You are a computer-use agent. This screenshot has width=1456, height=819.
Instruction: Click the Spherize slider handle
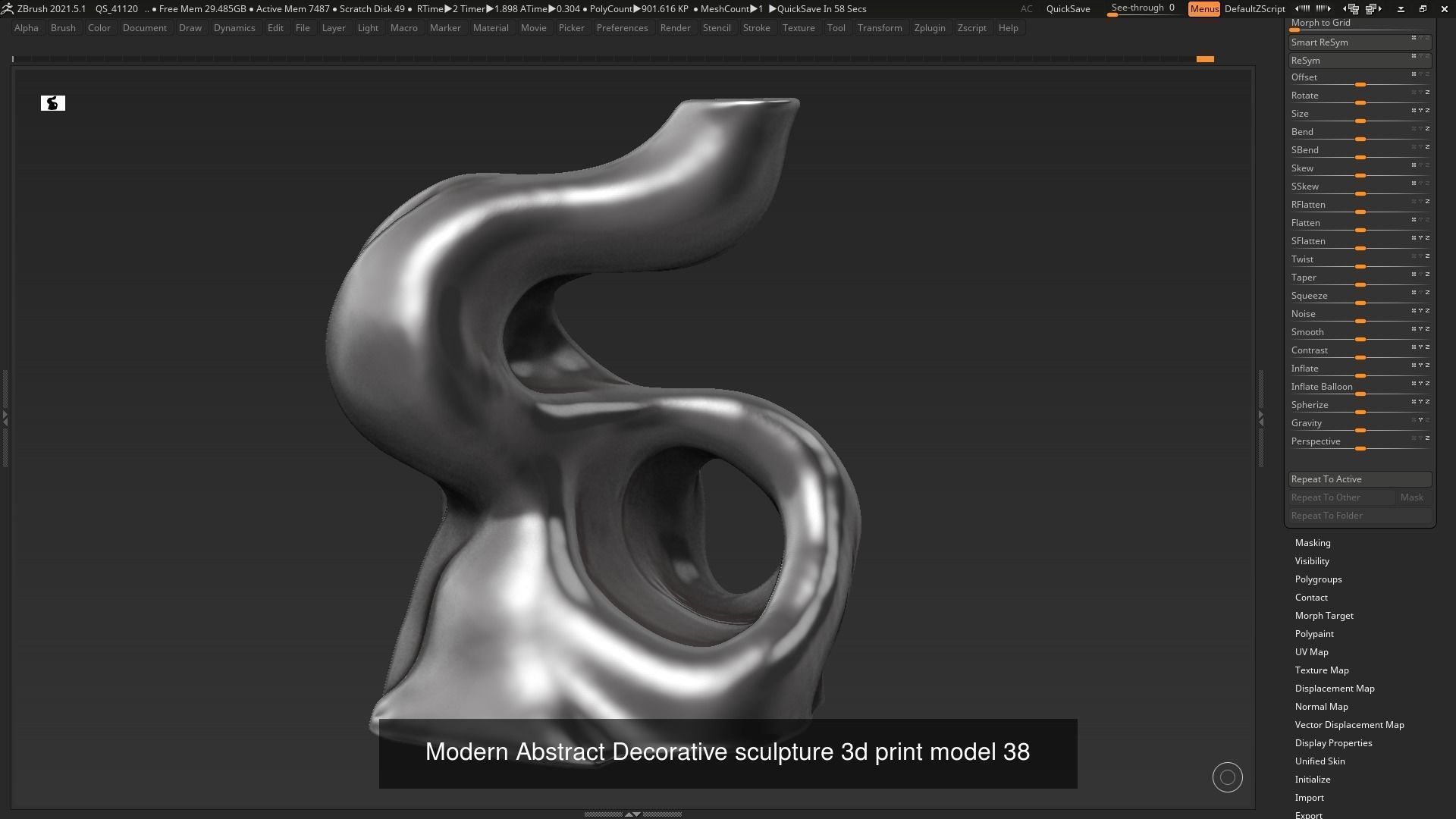tap(1360, 413)
